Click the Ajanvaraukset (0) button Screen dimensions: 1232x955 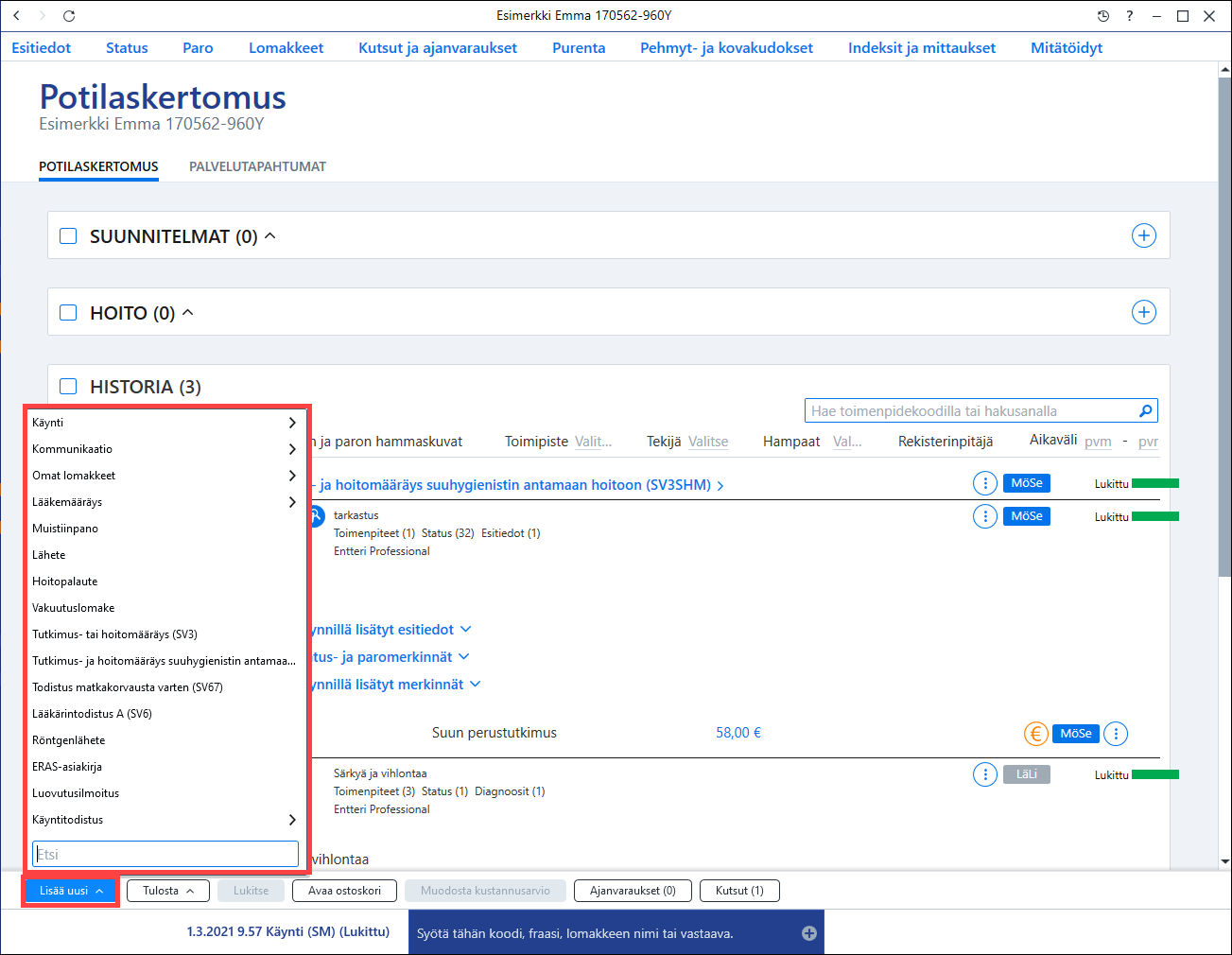633,891
